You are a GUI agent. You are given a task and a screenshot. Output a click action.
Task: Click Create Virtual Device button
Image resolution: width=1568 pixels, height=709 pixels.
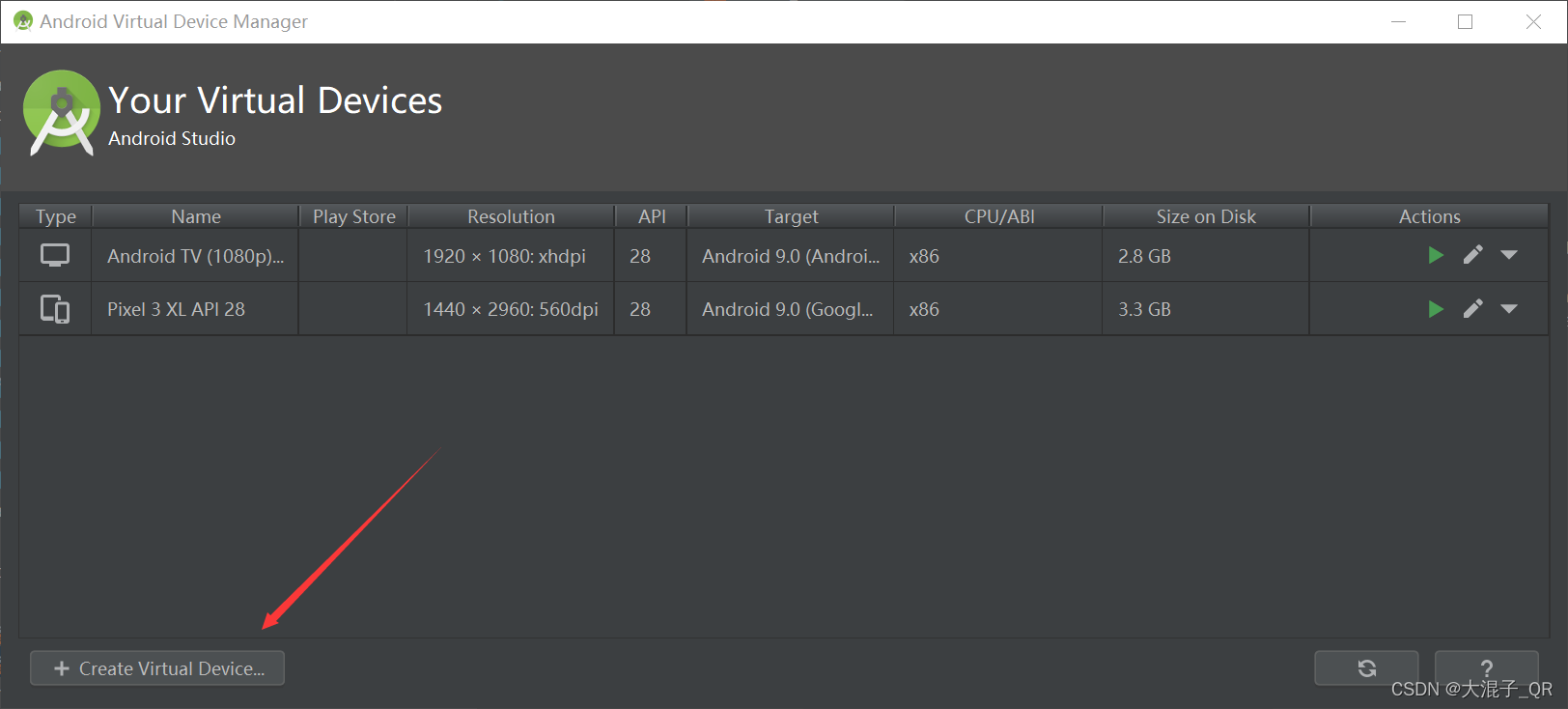tap(157, 668)
